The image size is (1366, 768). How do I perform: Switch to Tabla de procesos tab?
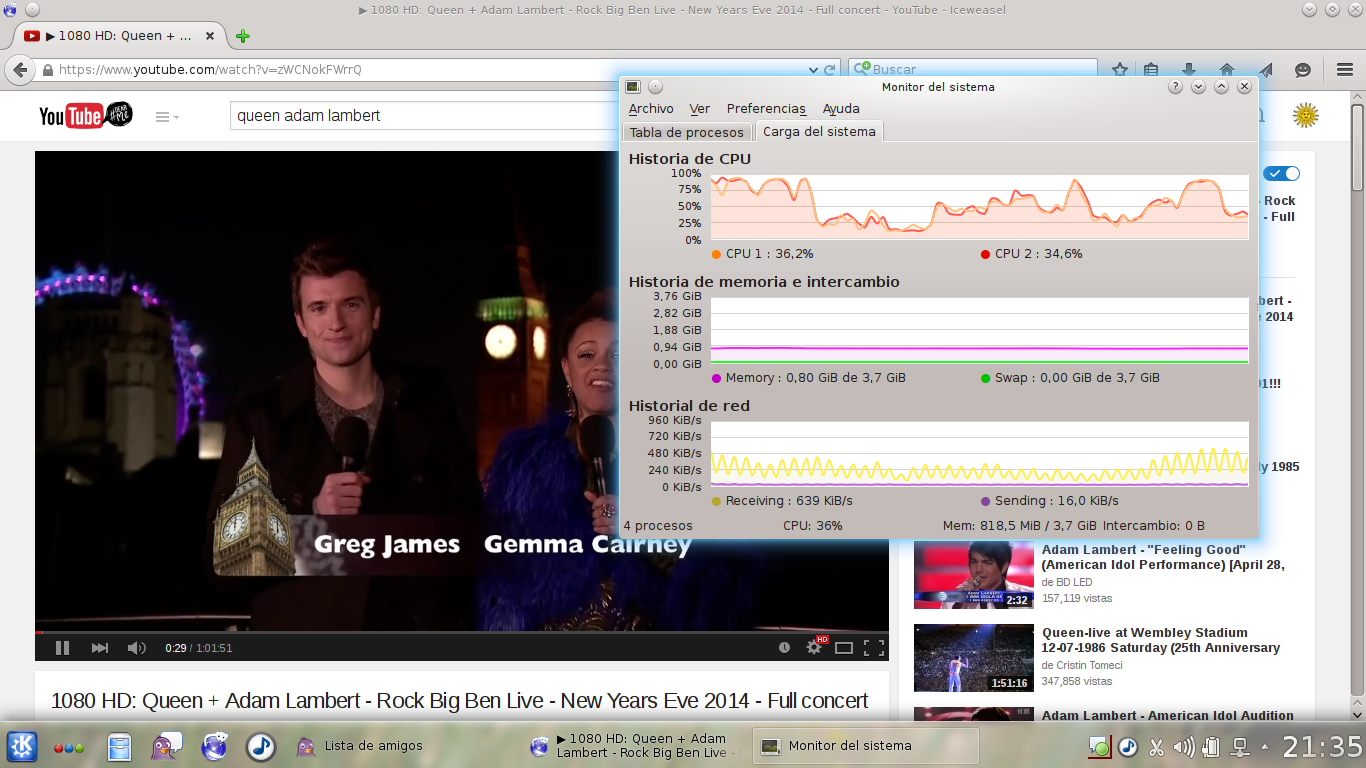click(x=687, y=132)
